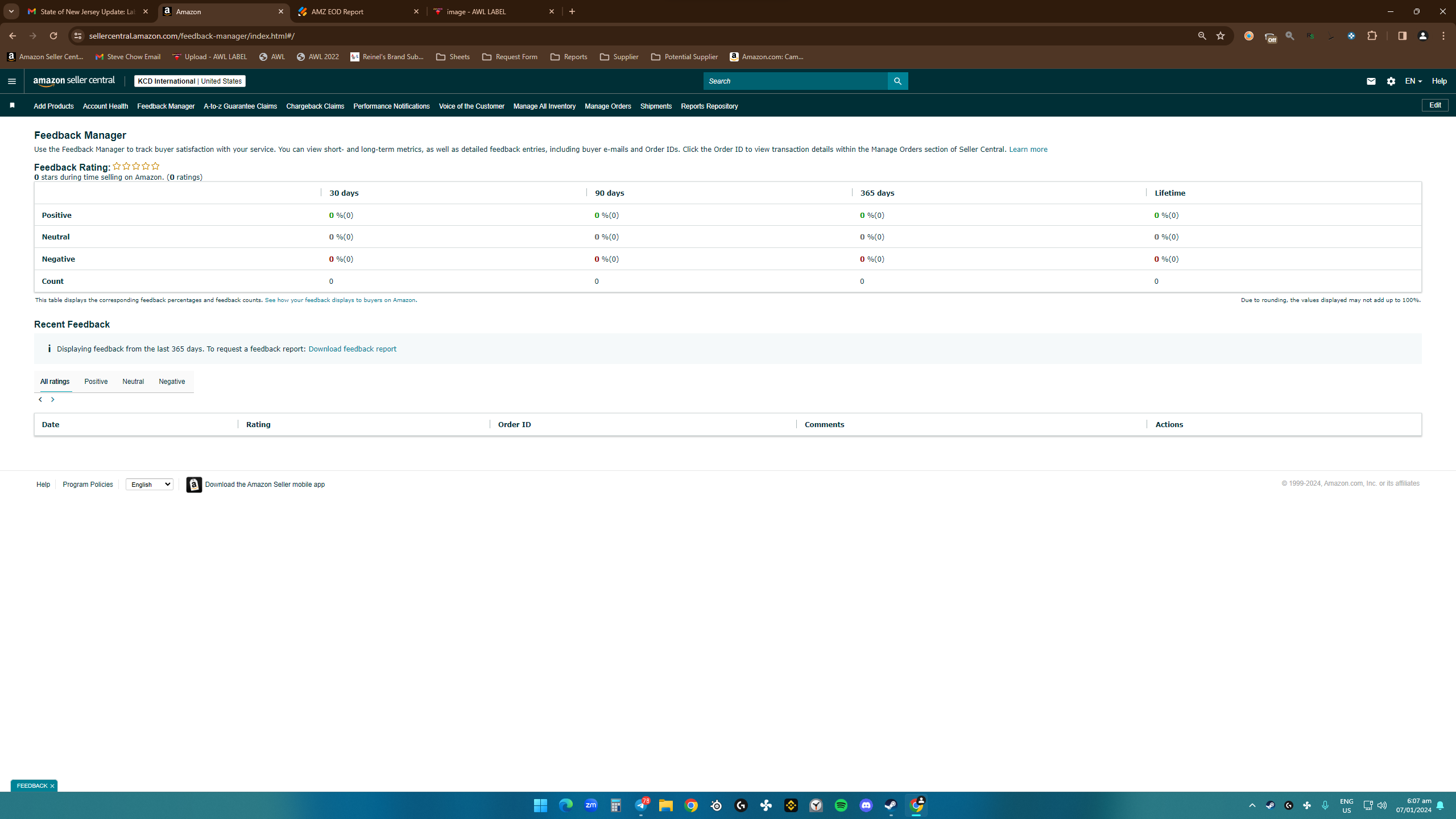Open Spotify from the taskbar
The width and height of the screenshot is (1456, 819).
[x=841, y=805]
